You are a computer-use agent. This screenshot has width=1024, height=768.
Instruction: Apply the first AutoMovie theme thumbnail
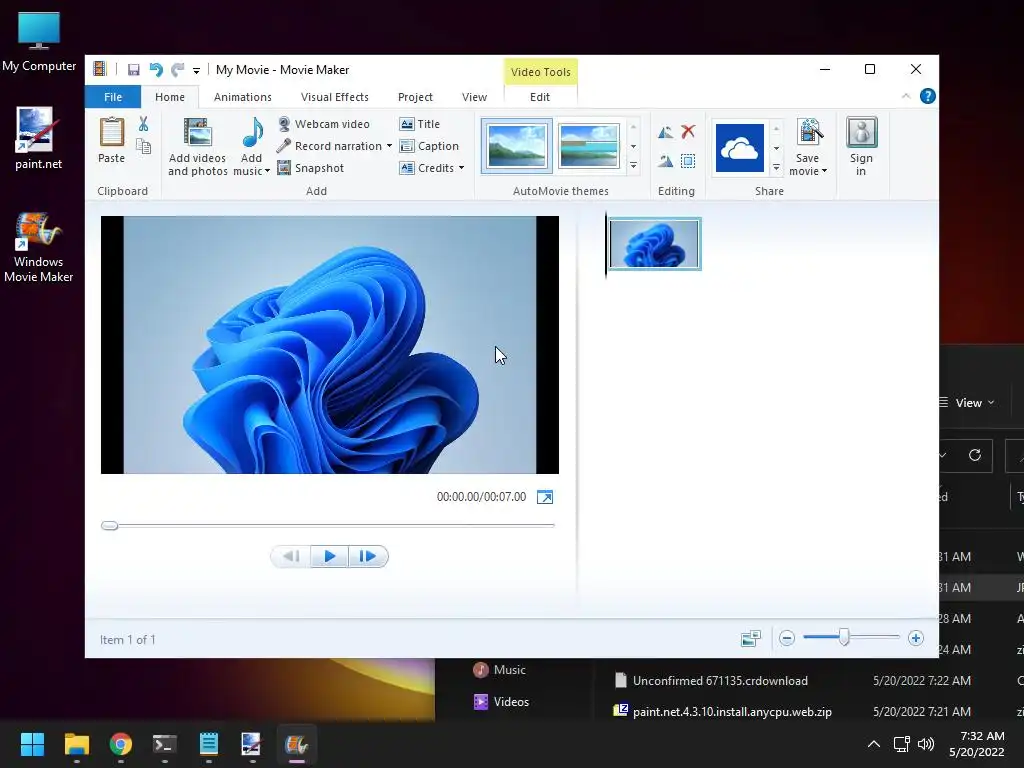517,146
